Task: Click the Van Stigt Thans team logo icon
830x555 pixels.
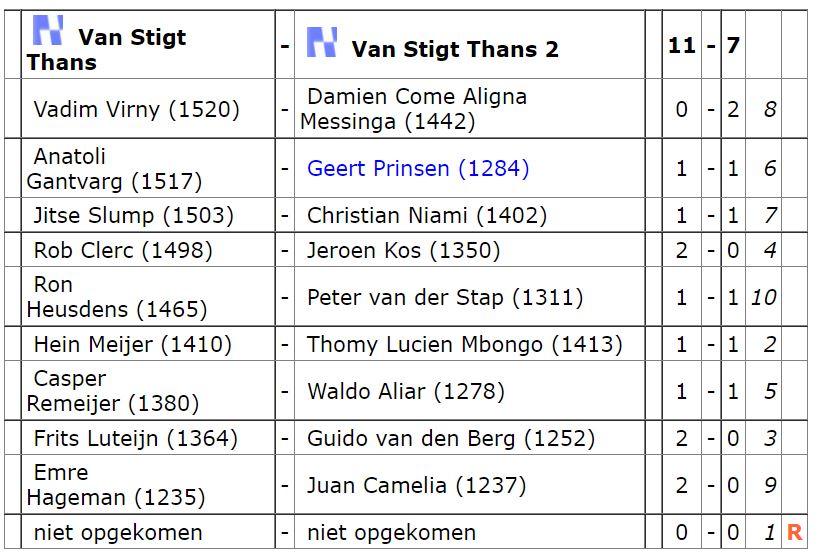Action: [x=48, y=30]
